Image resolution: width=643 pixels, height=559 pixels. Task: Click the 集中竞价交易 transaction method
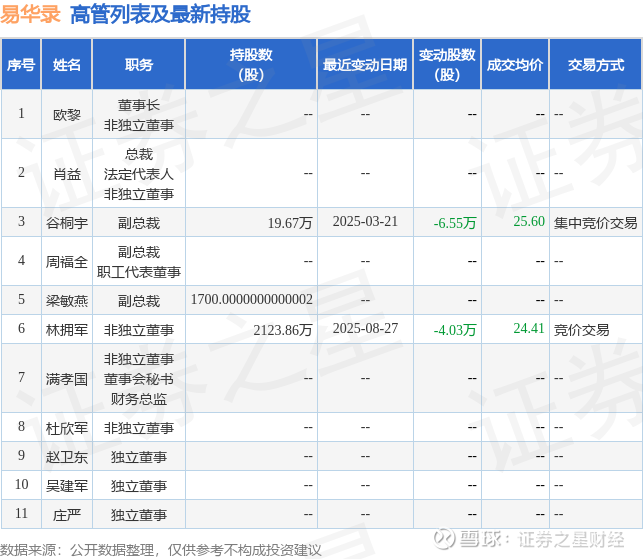596,223
